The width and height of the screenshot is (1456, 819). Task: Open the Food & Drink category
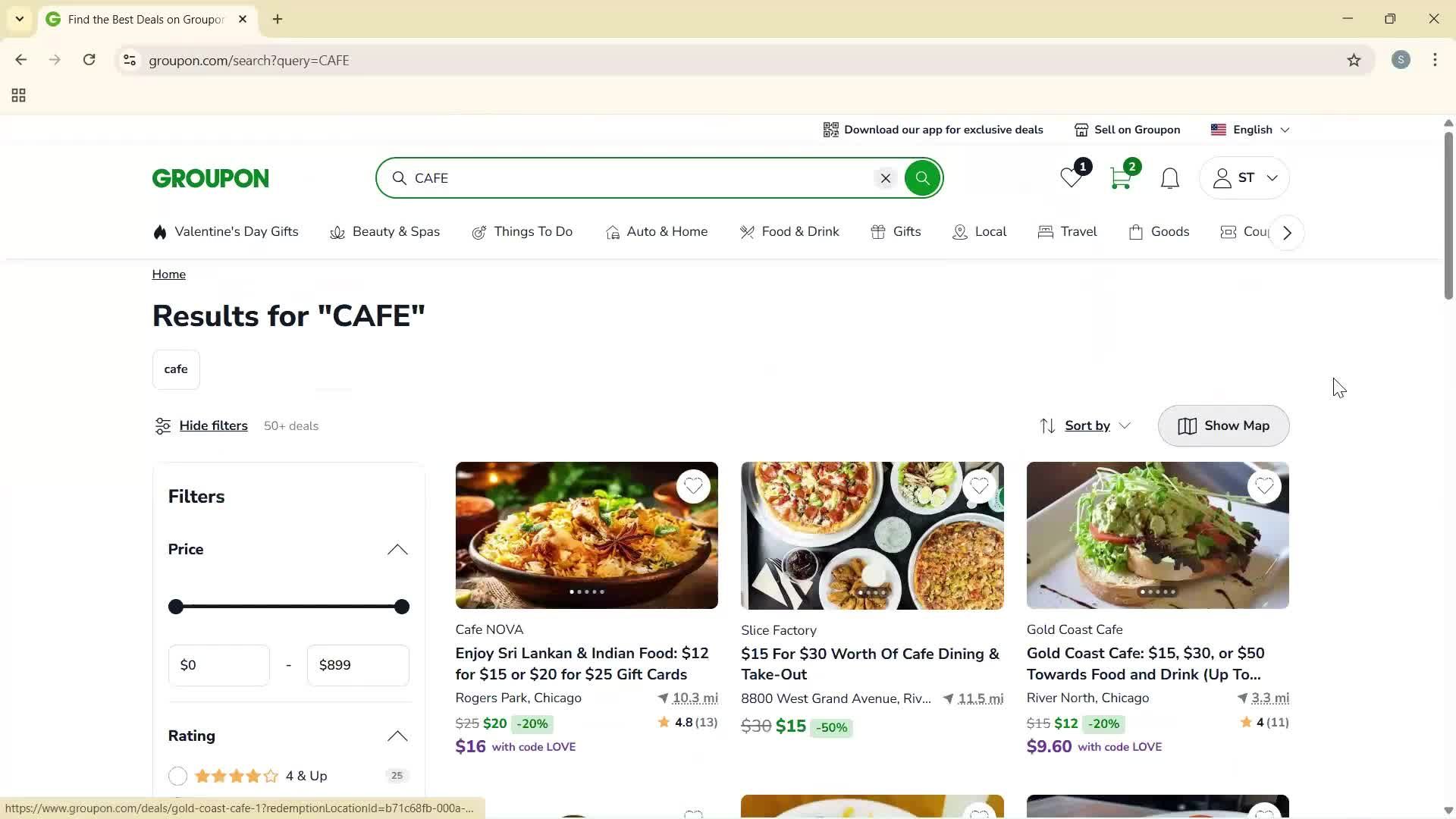pyautogui.click(x=789, y=231)
